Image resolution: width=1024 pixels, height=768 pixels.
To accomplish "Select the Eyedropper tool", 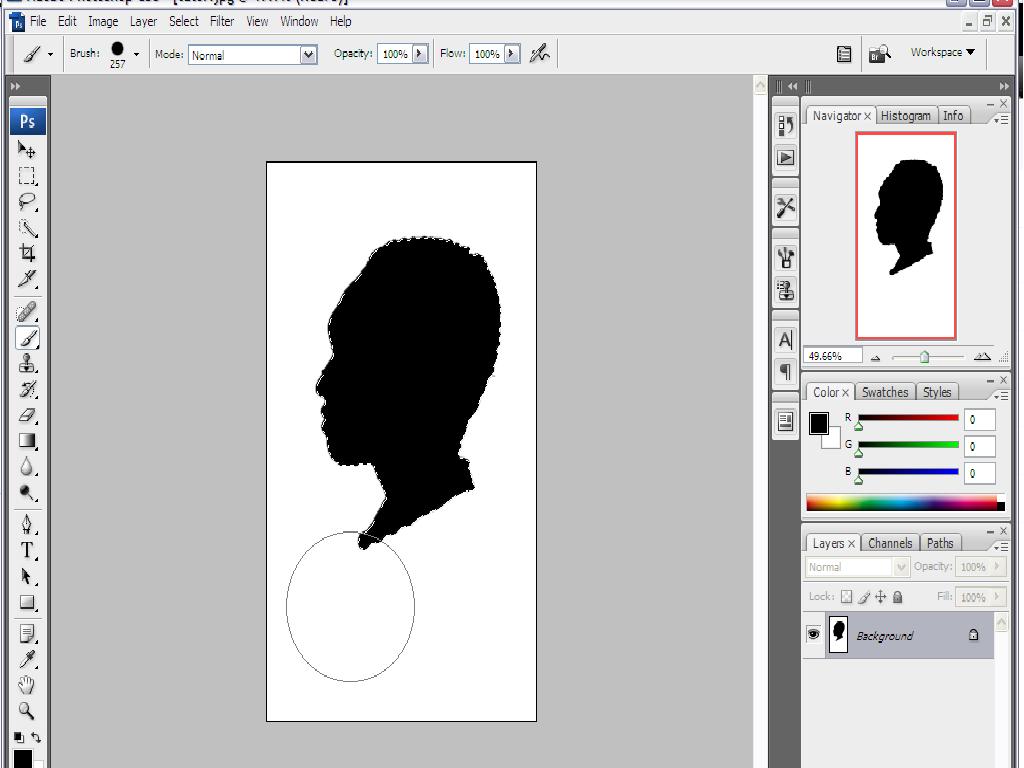I will pos(27,660).
